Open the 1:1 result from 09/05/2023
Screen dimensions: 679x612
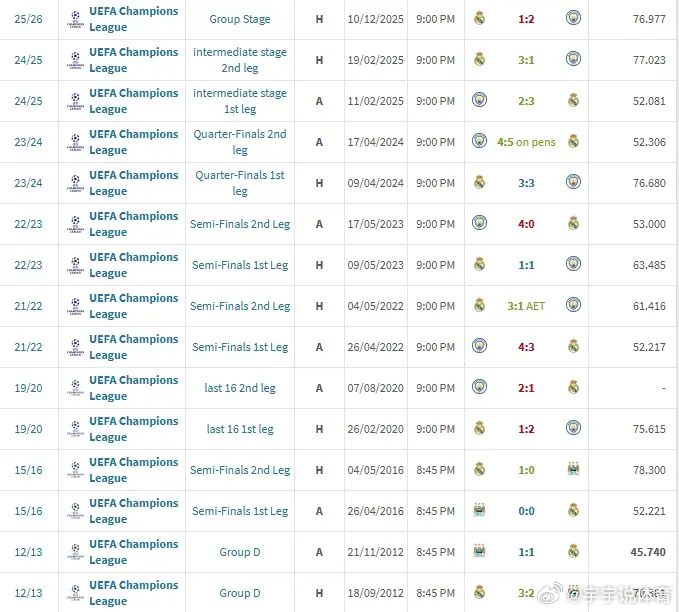[x=526, y=265]
